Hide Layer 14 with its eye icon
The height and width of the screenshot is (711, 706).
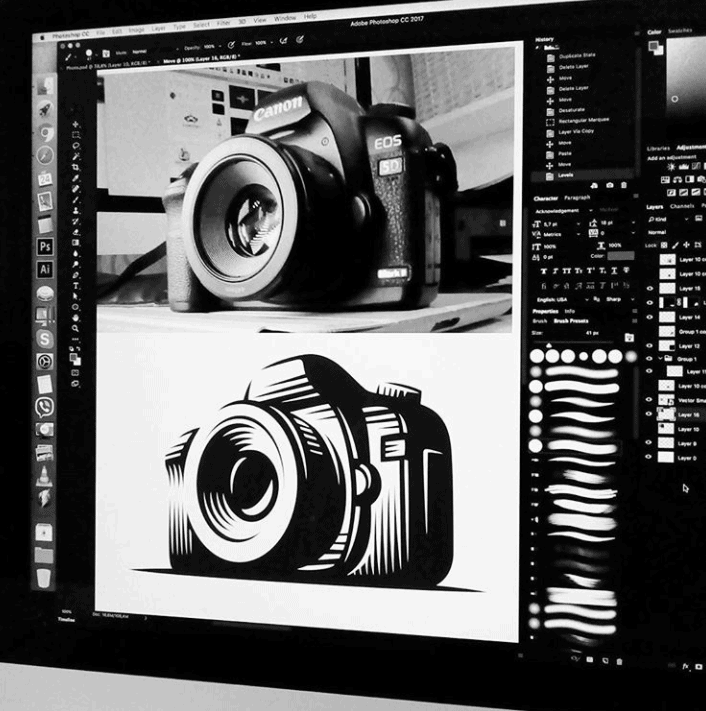point(650,317)
